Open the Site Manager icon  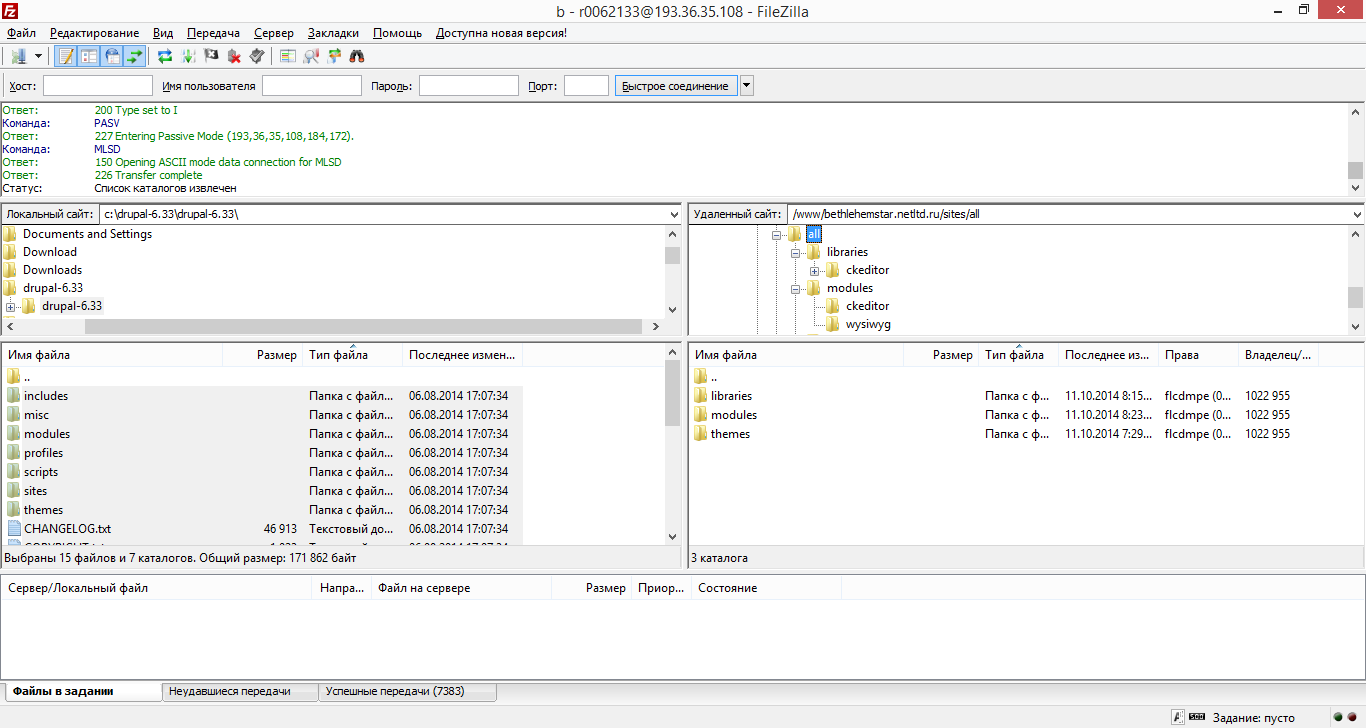(18, 56)
